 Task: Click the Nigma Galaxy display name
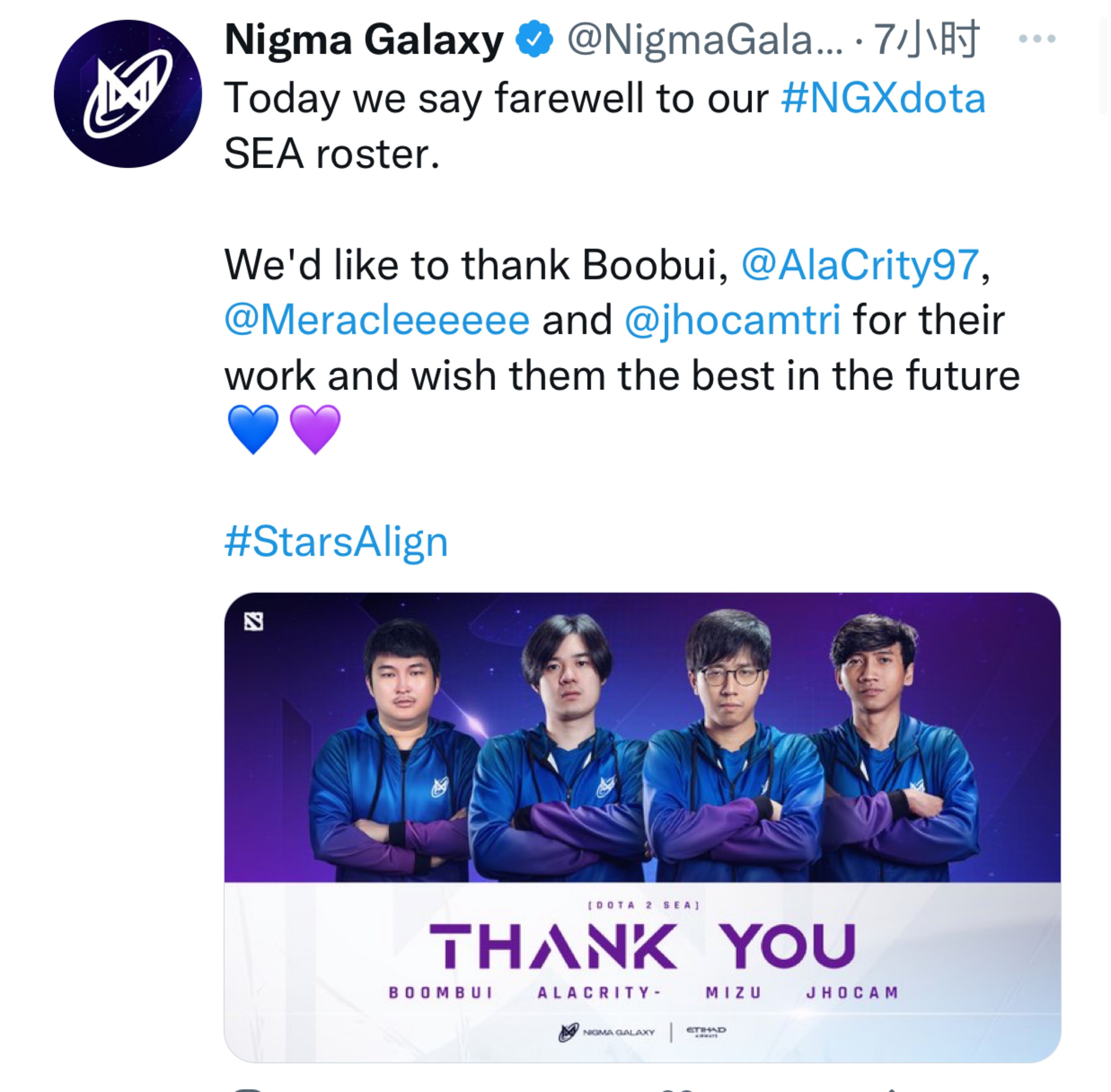(x=364, y=40)
